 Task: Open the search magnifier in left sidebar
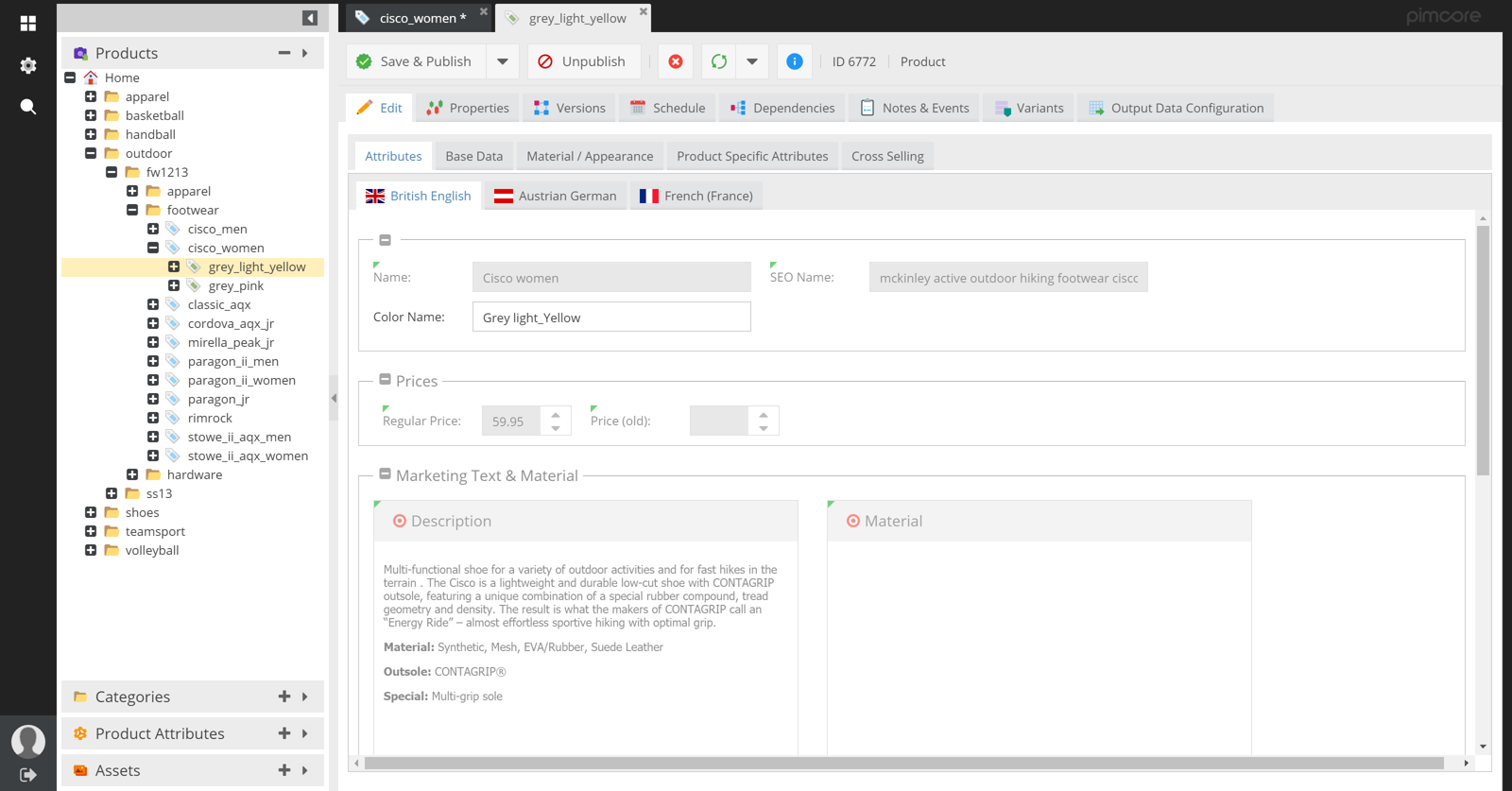click(x=28, y=107)
